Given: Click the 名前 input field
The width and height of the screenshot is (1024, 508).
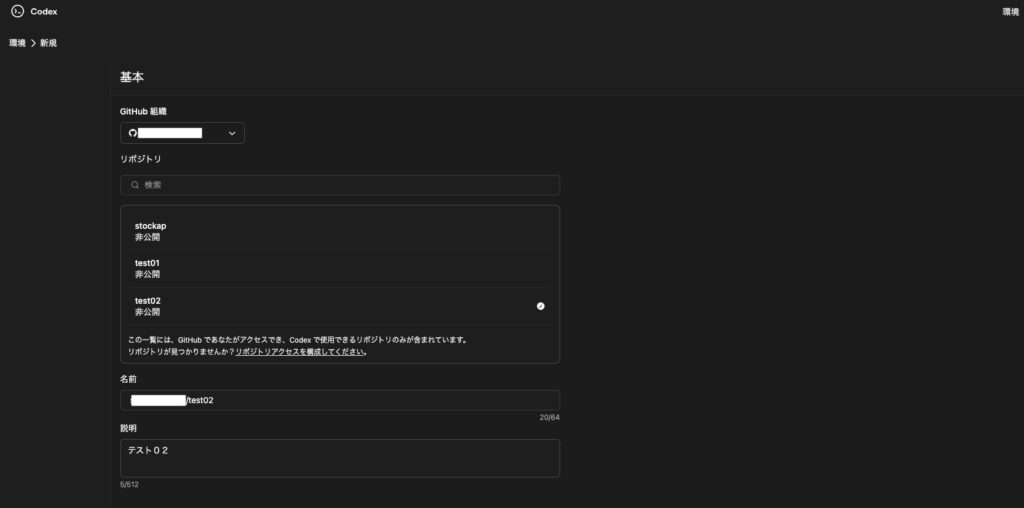Looking at the screenshot, I should point(340,400).
